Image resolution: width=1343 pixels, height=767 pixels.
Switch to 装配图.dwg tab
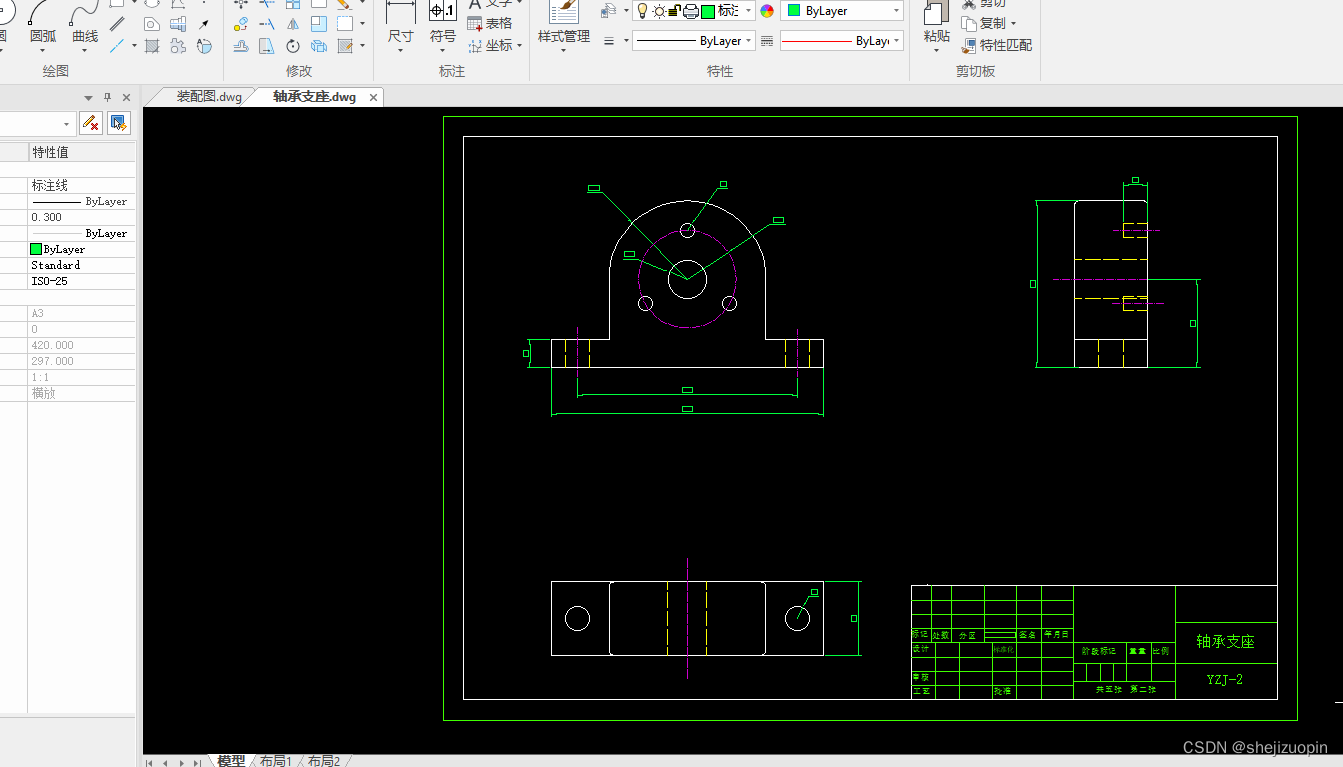click(209, 97)
